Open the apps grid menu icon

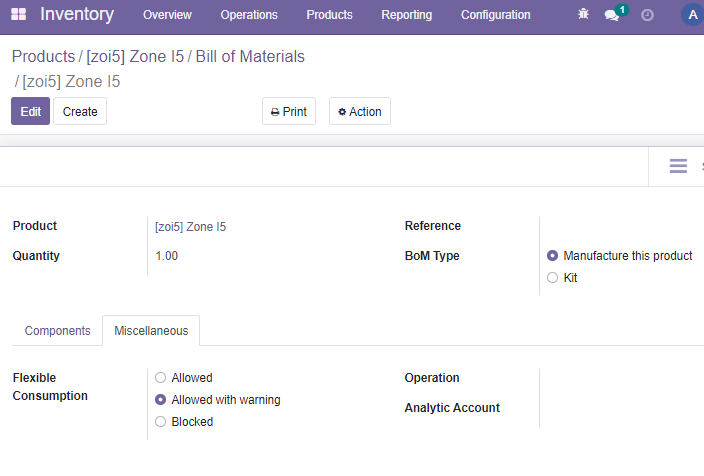tap(18, 14)
